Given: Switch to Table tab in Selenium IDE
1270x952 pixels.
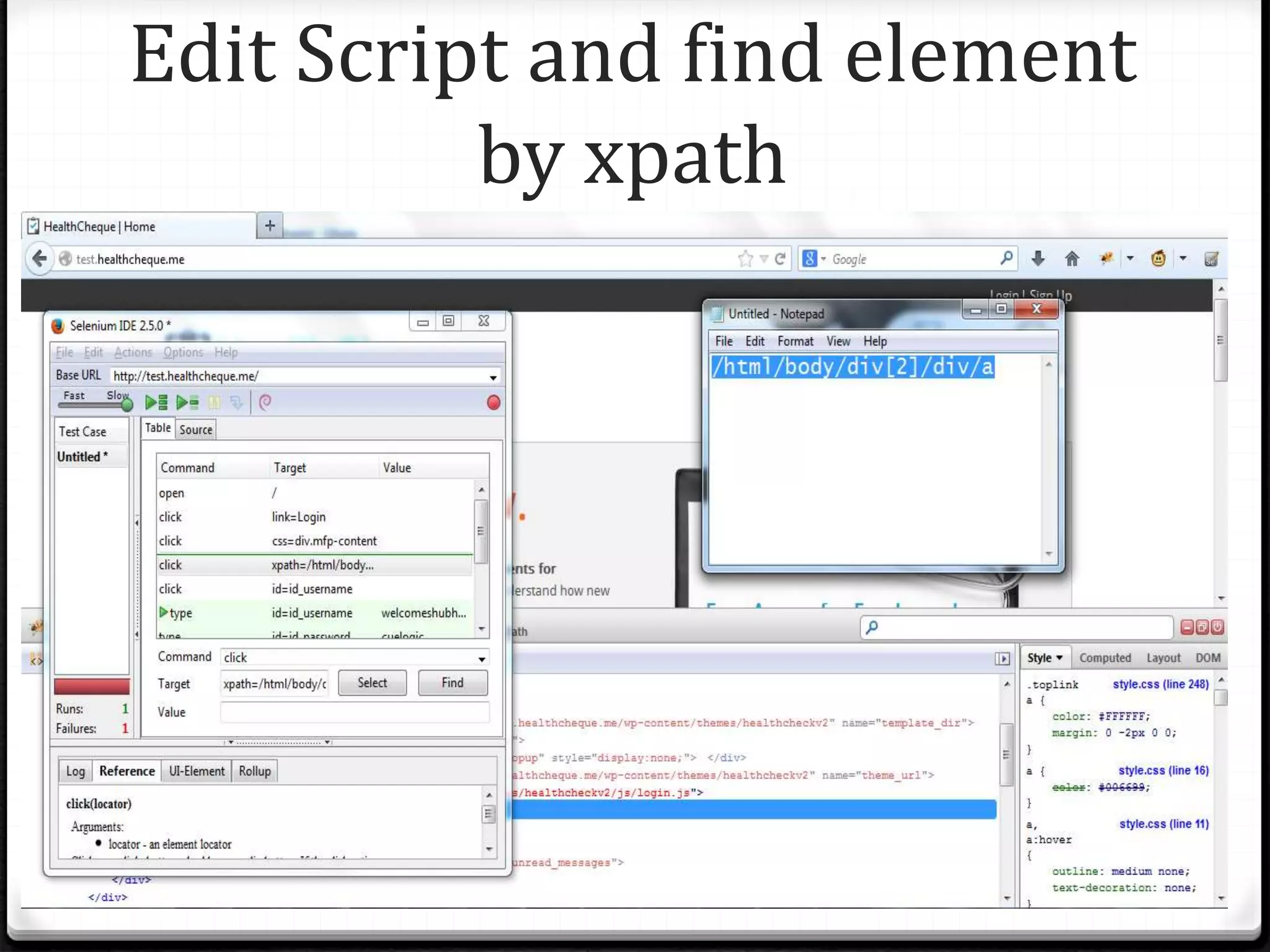Looking at the screenshot, I should (158, 428).
